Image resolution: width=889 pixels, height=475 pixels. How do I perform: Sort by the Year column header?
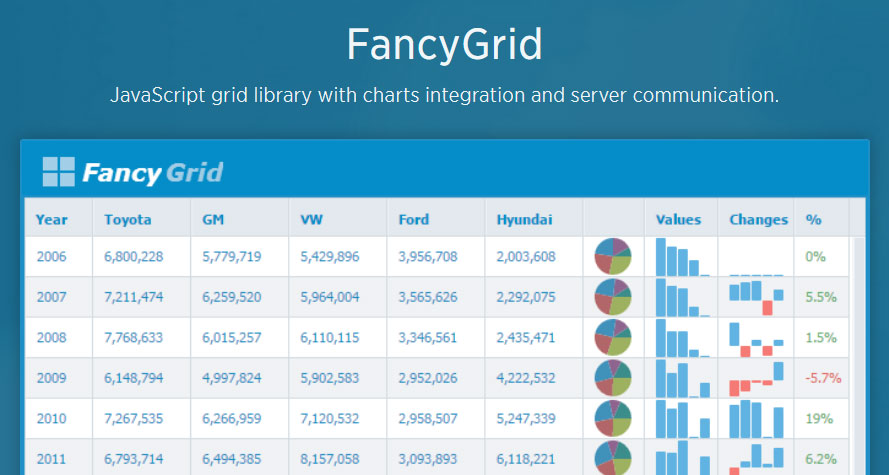58,219
